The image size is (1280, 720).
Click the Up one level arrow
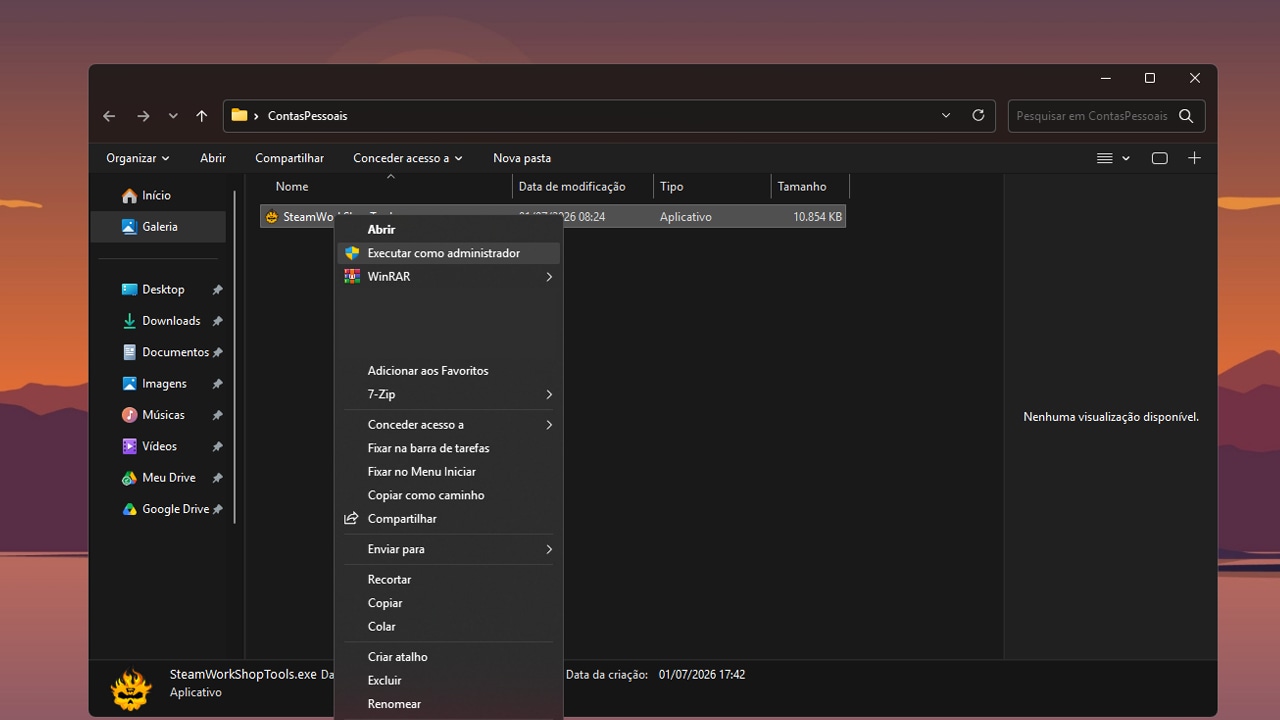(201, 116)
